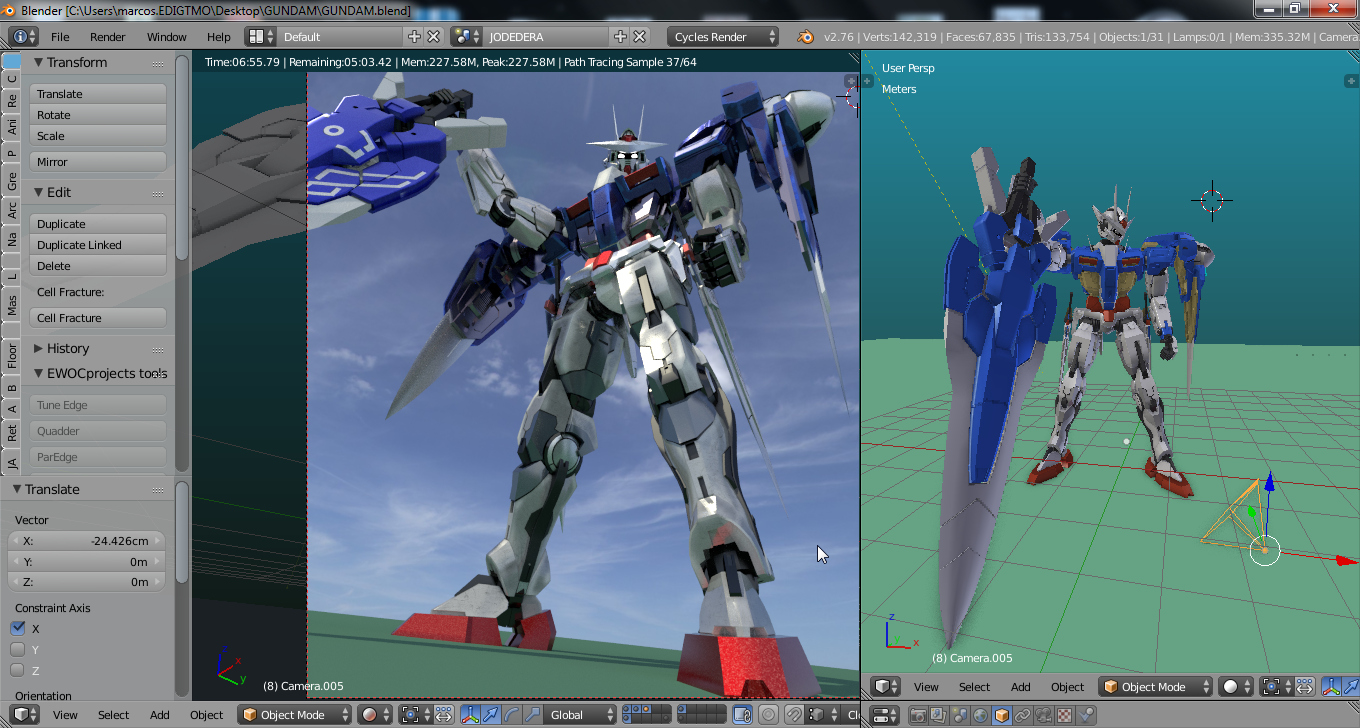Open the Object Data properties tab
The image size is (1360, 728).
pos(1046,715)
